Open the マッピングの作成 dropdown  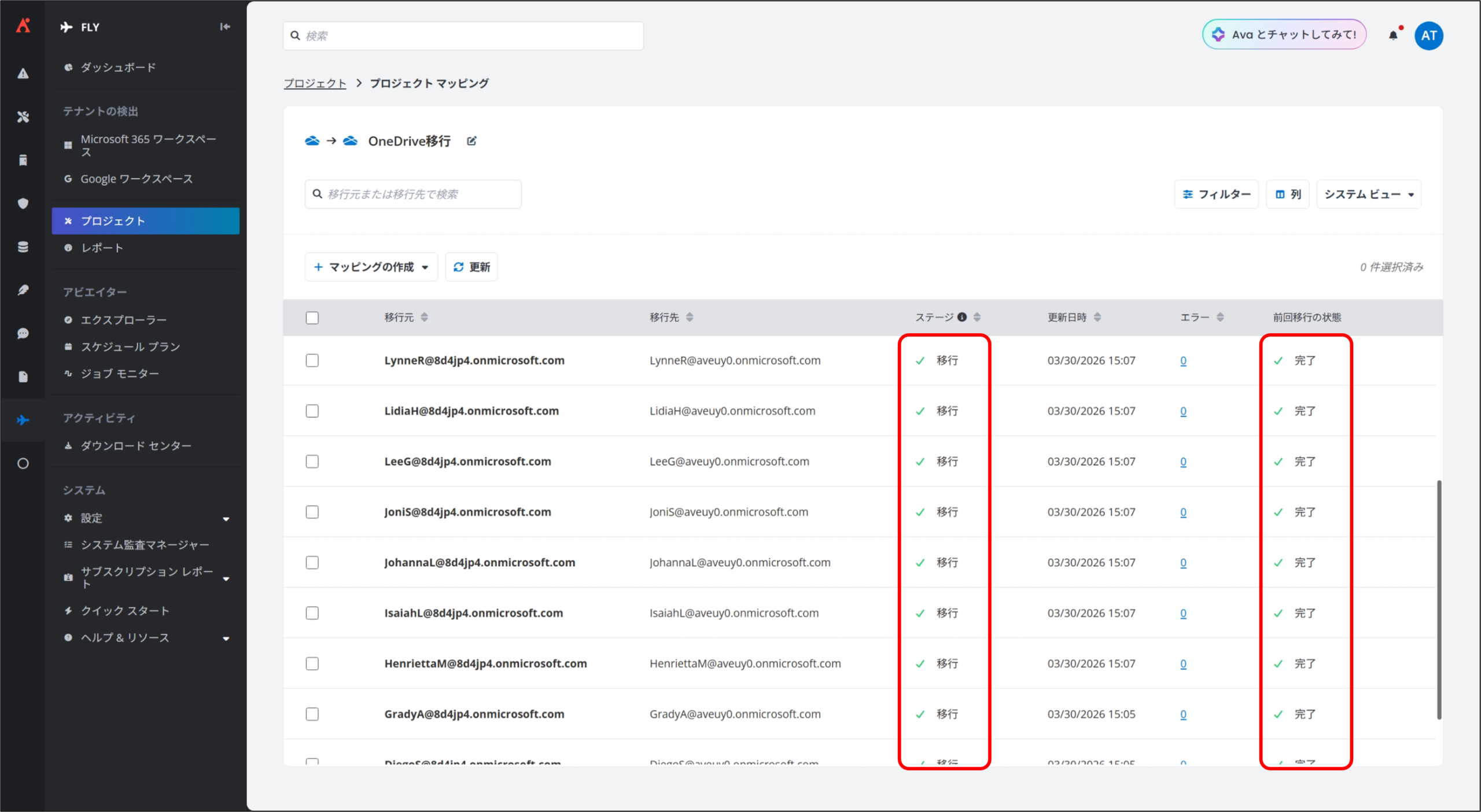coord(371,267)
